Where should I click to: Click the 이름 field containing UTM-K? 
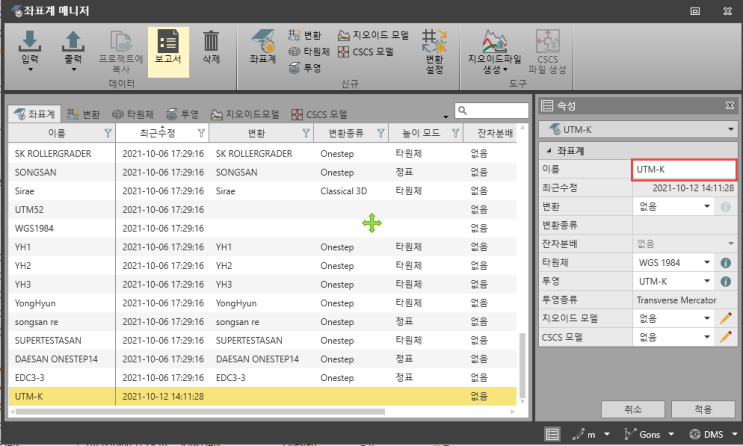coord(684,169)
